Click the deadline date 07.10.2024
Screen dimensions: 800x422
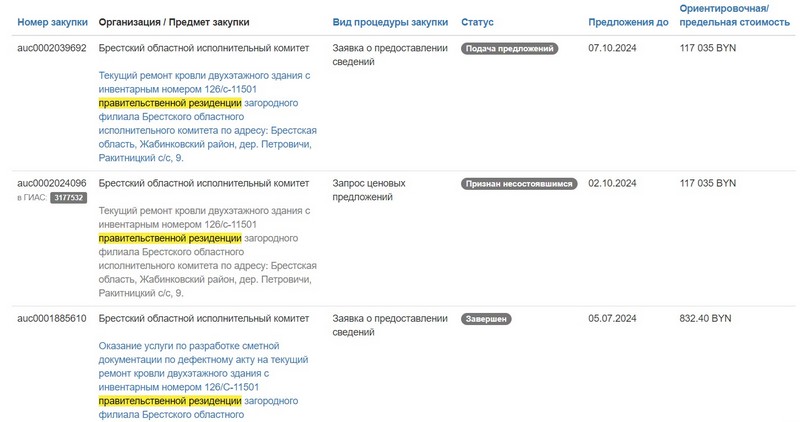[x=613, y=48]
